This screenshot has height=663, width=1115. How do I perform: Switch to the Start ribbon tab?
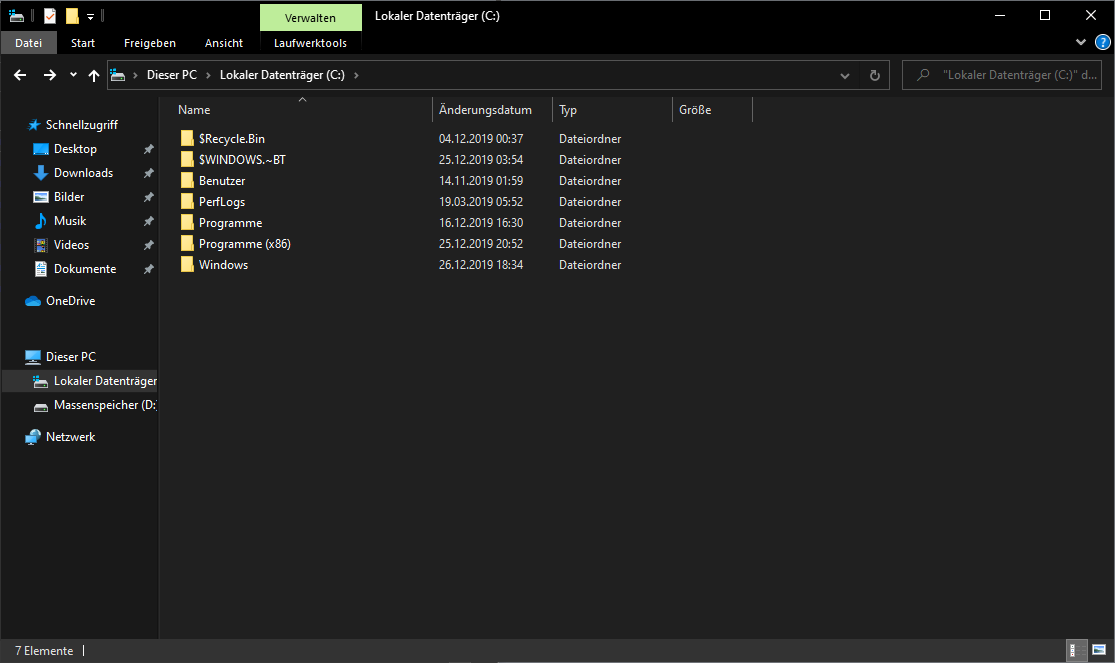coord(83,43)
